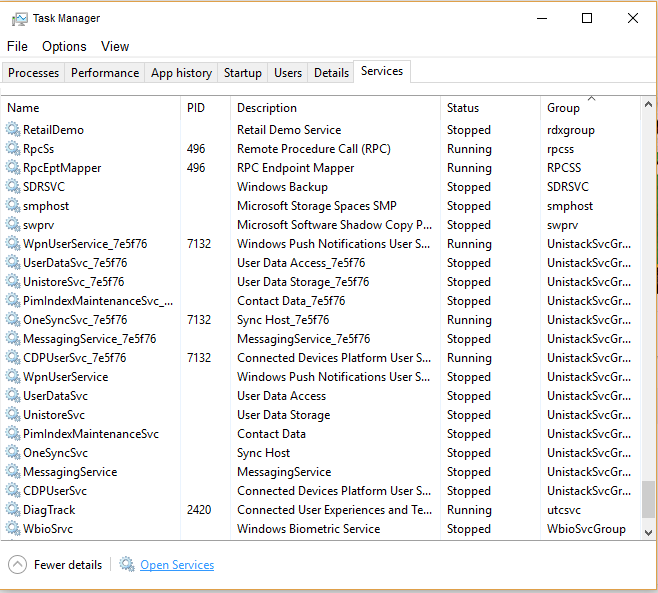
Task: Click the Task Manager title bar icon
Action: coord(19,19)
